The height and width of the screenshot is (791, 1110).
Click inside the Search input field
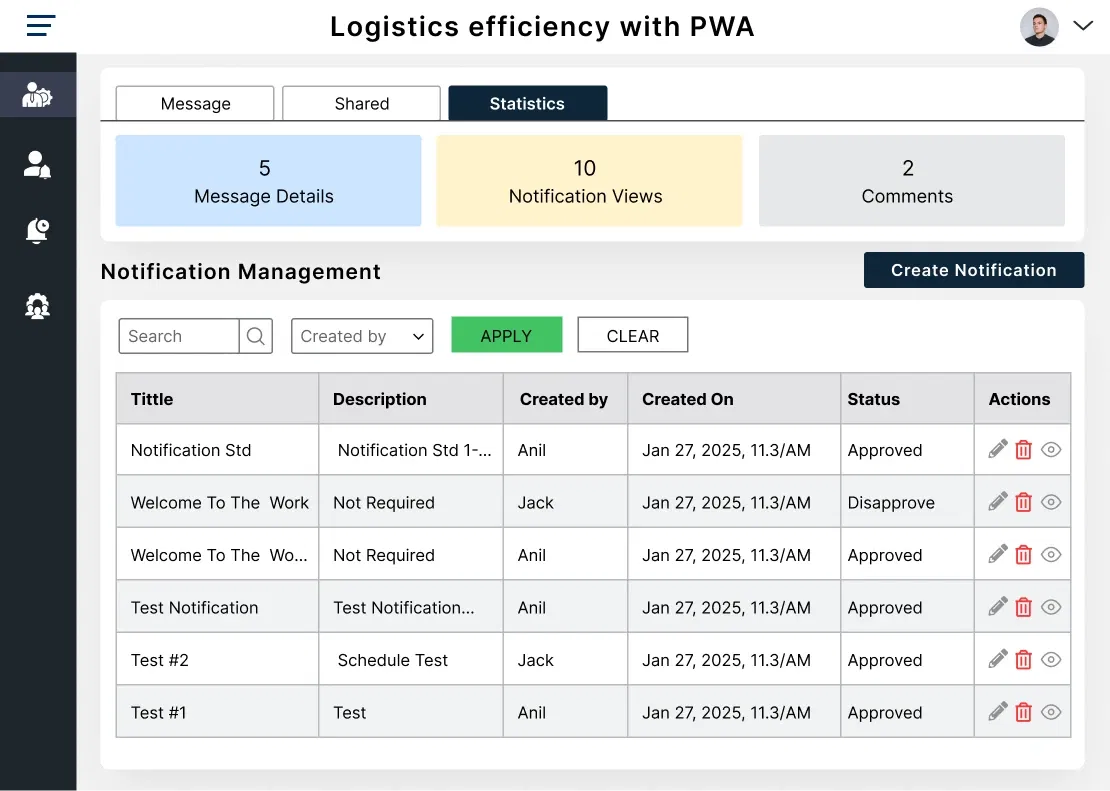tap(178, 335)
